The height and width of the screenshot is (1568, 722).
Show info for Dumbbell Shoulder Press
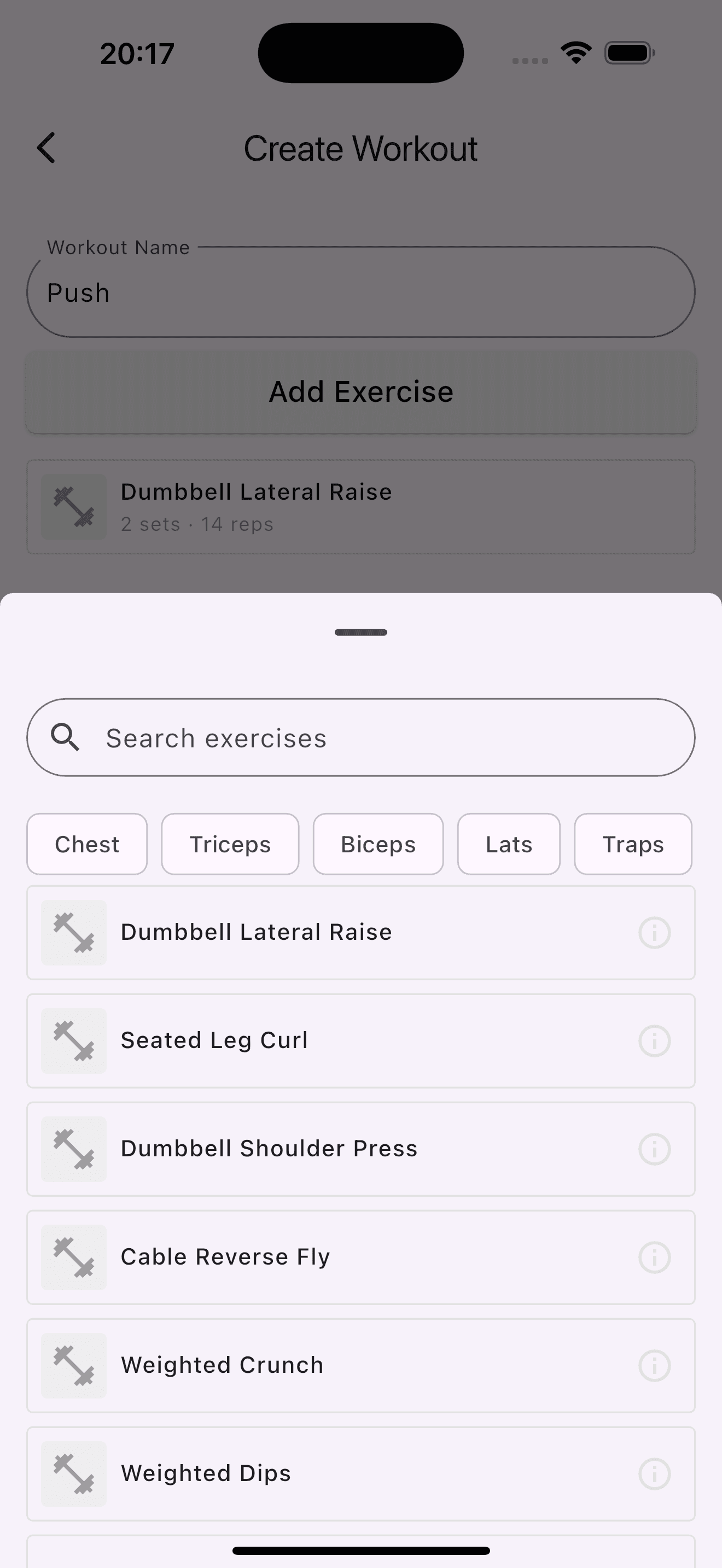[654, 1149]
